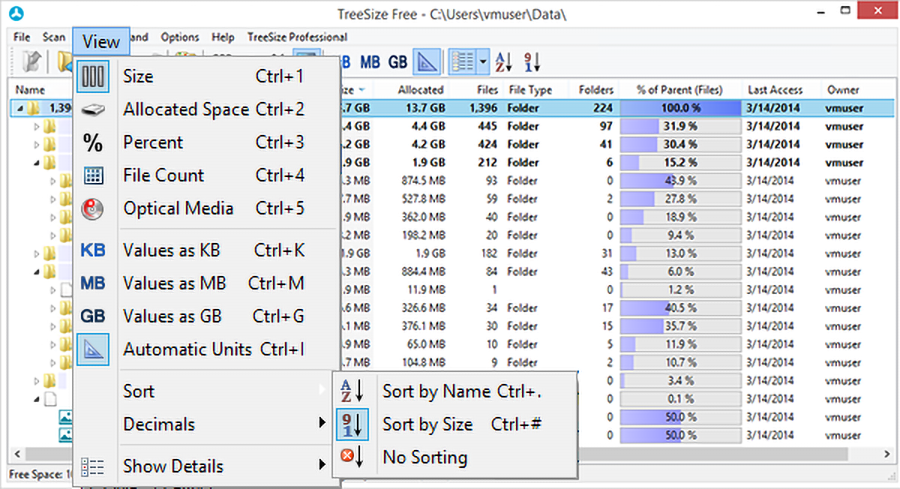The height and width of the screenshot is (489, 900).
Task: Open the Help menu
Action: (x=223, y=37)
